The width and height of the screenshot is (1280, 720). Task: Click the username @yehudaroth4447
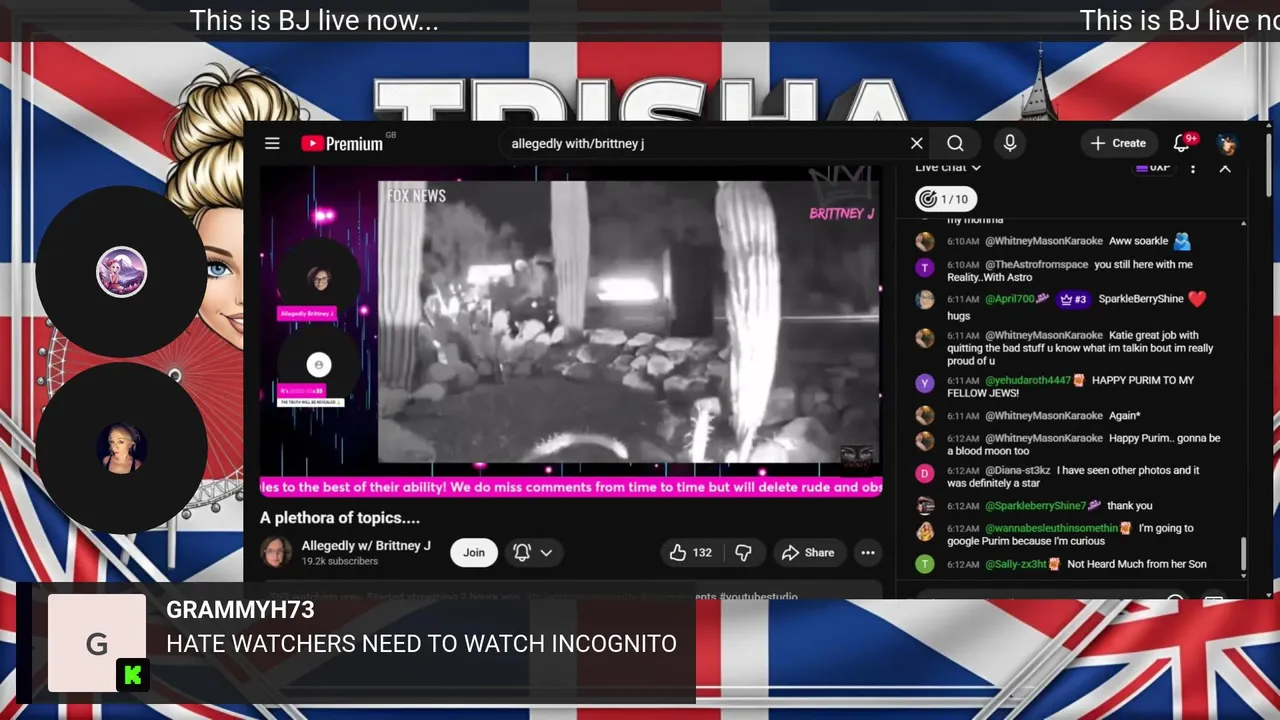[1028, 380]
